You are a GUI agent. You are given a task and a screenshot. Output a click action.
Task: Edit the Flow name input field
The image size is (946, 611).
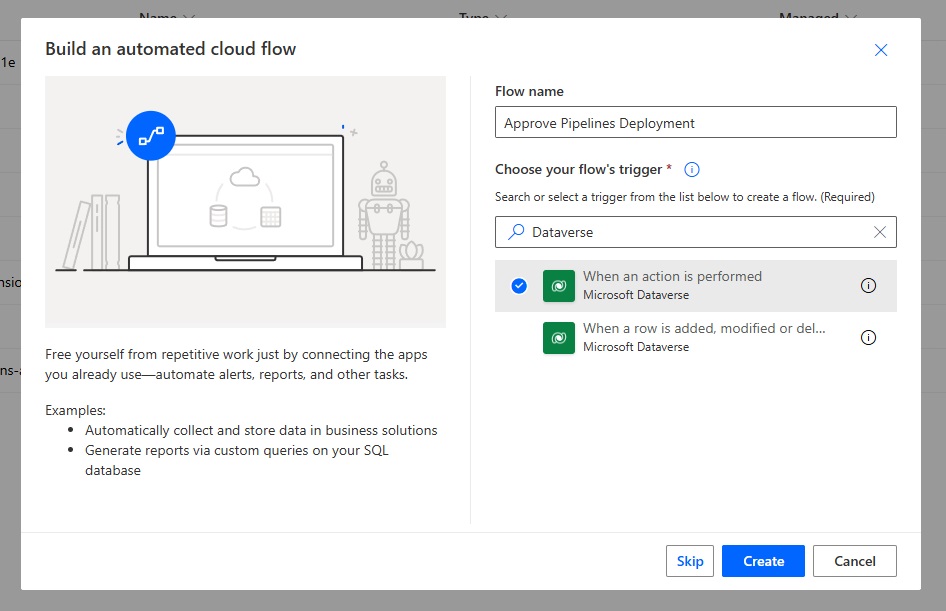[x=696, y=122]
